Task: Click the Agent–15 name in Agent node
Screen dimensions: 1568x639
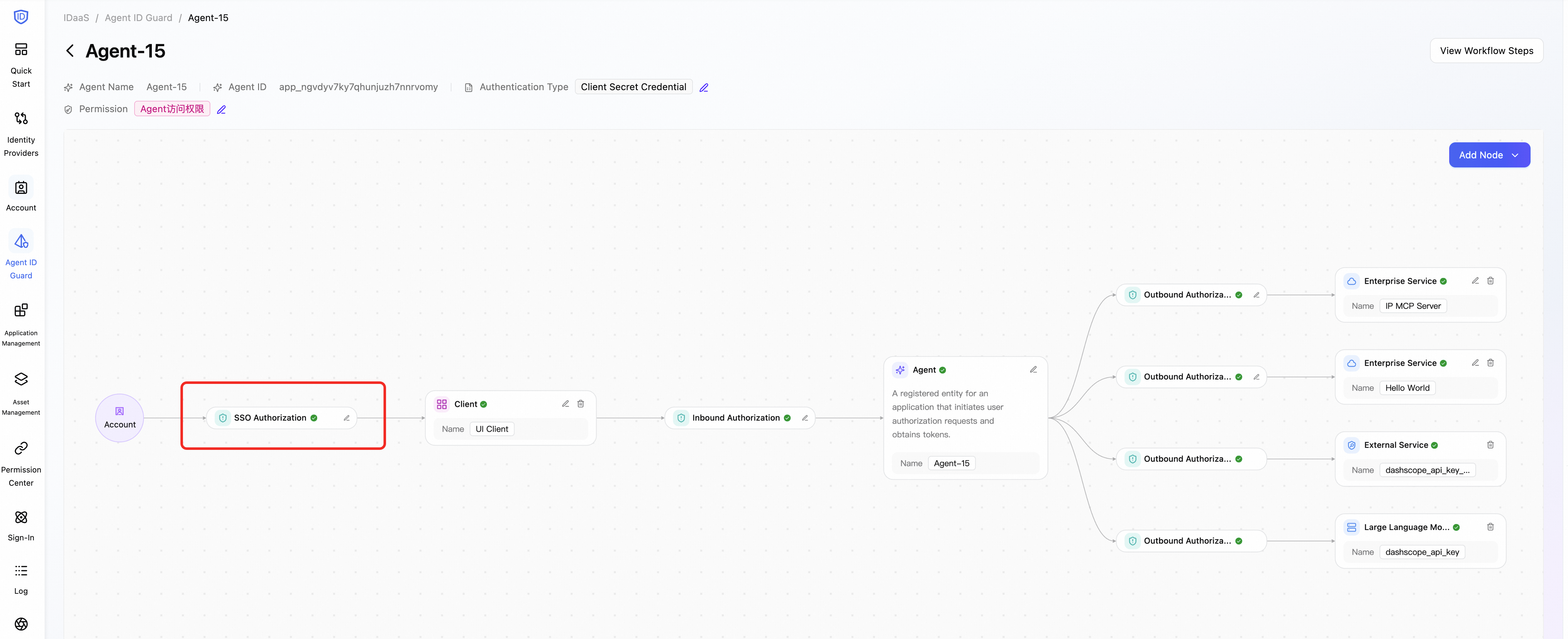Action: [951, 463]
